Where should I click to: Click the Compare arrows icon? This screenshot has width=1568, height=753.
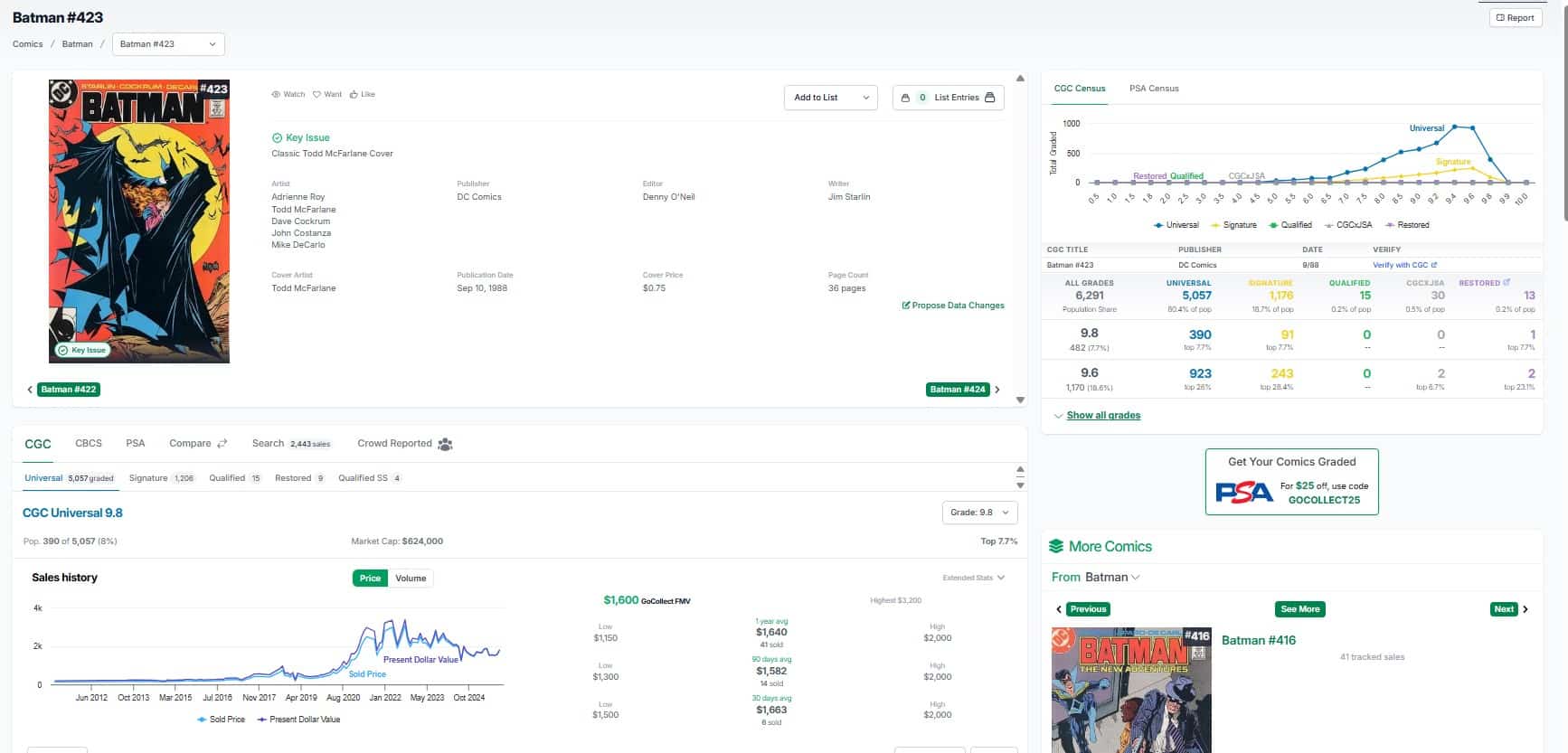(222, 444)
